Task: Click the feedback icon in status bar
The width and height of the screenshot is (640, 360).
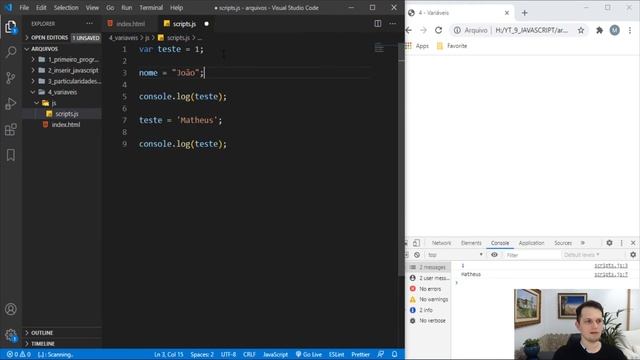Action: (380, 354)
